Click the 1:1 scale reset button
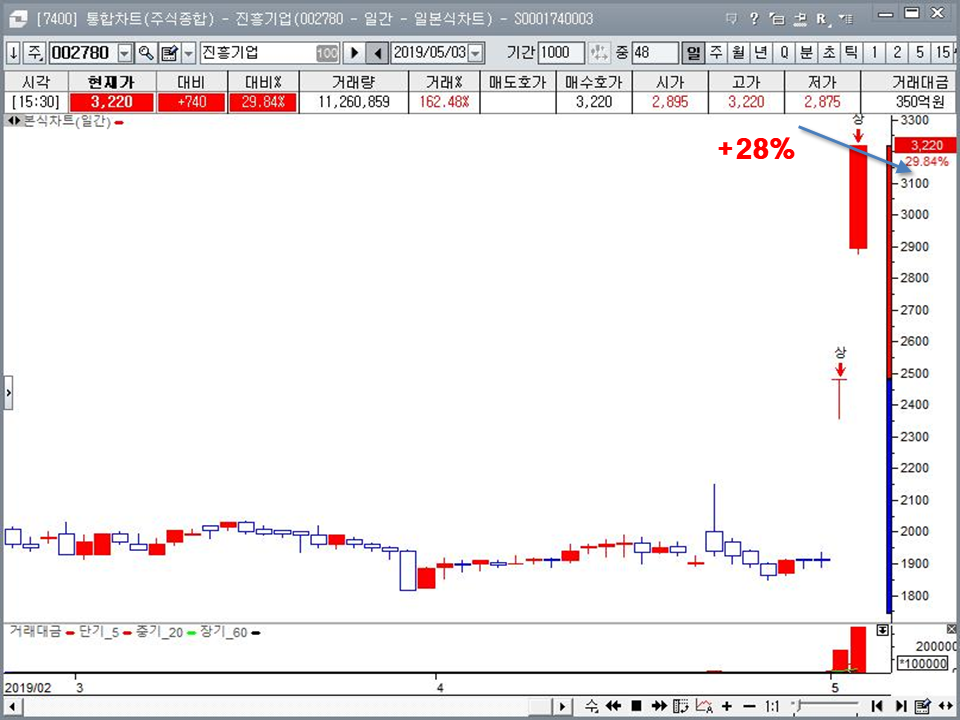 (773, 706)
